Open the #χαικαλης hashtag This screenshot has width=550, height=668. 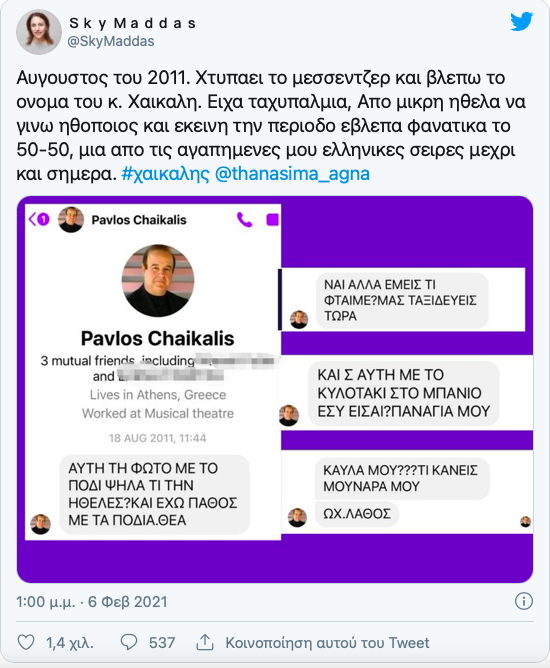pyautogui.click(x=165, y=174)
